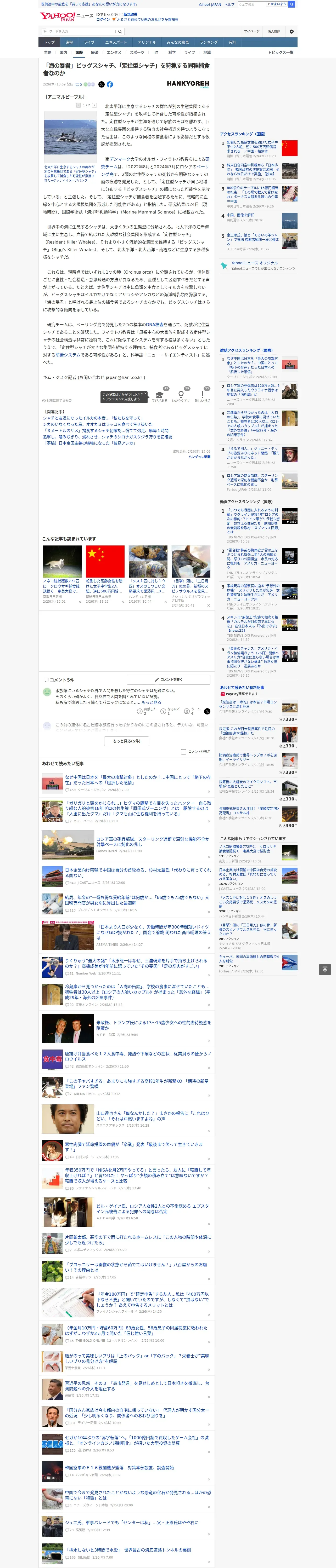Select the 地域 category
336x1568 pixels.
pos(207,52)
